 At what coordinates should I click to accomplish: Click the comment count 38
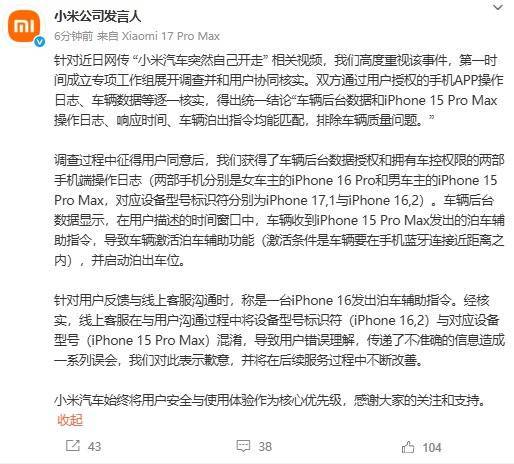(265, 447)
